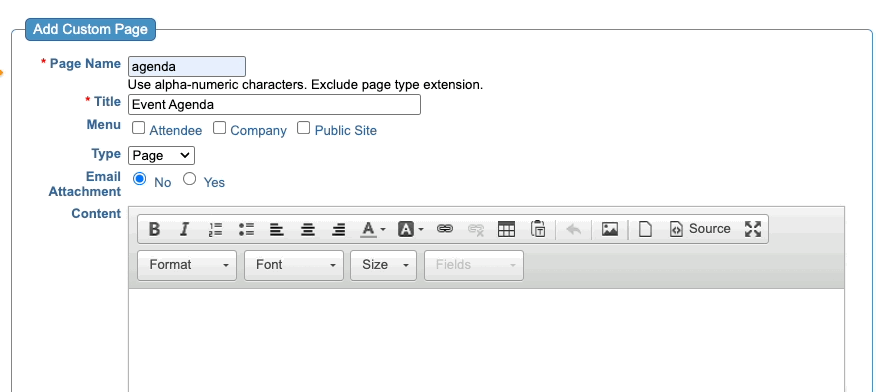Image resolution: width=884 pixels, height=392 pixels.
Task: Open the text color picker
Action: (373, 229)
